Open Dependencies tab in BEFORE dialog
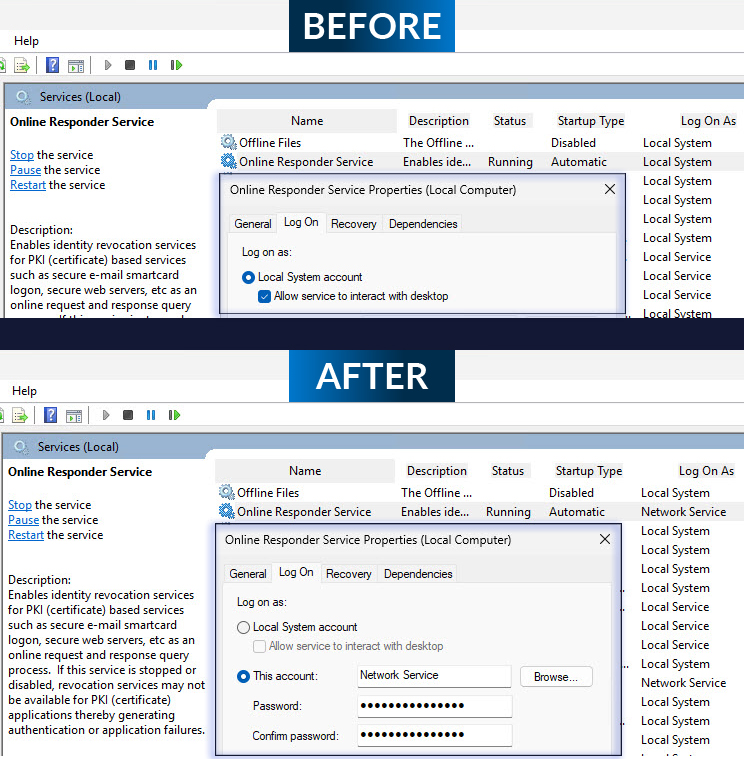This screenshot has width=744, height=759. tap(422, 224)
